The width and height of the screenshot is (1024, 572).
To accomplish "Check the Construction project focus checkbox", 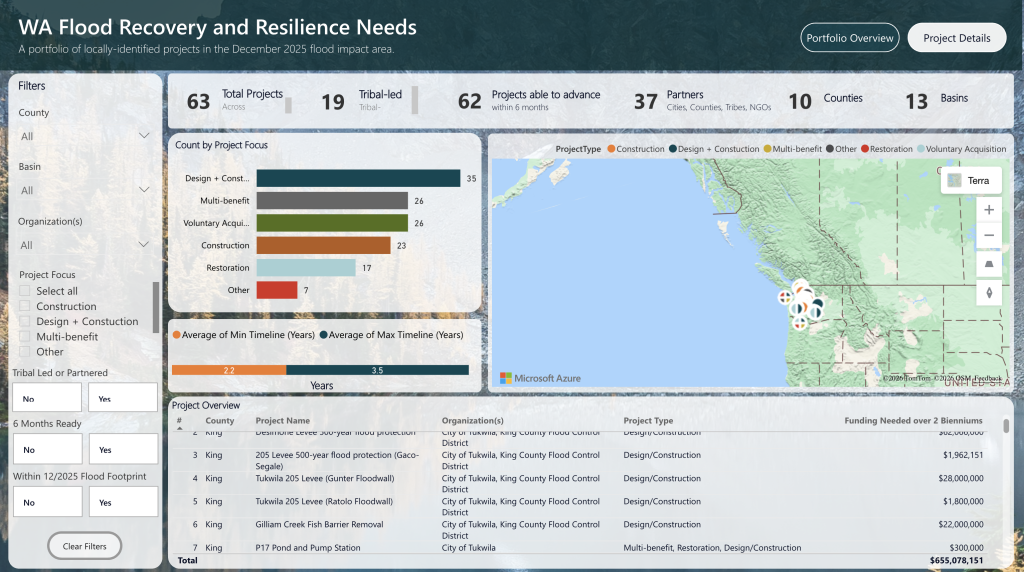I will 26,306.
